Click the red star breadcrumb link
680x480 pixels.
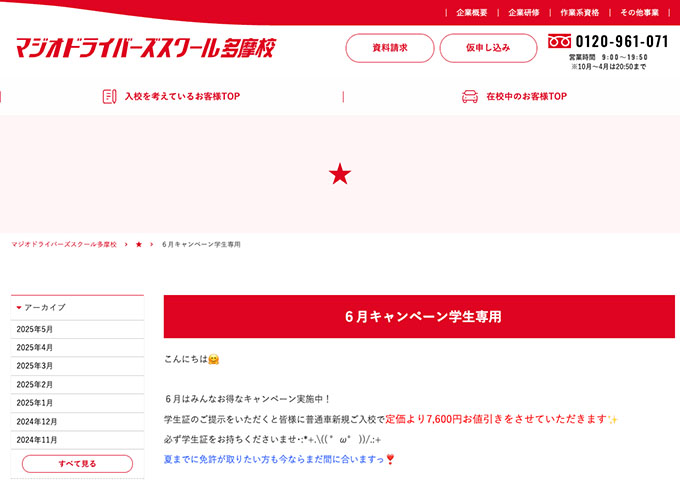tap(139, 245)
